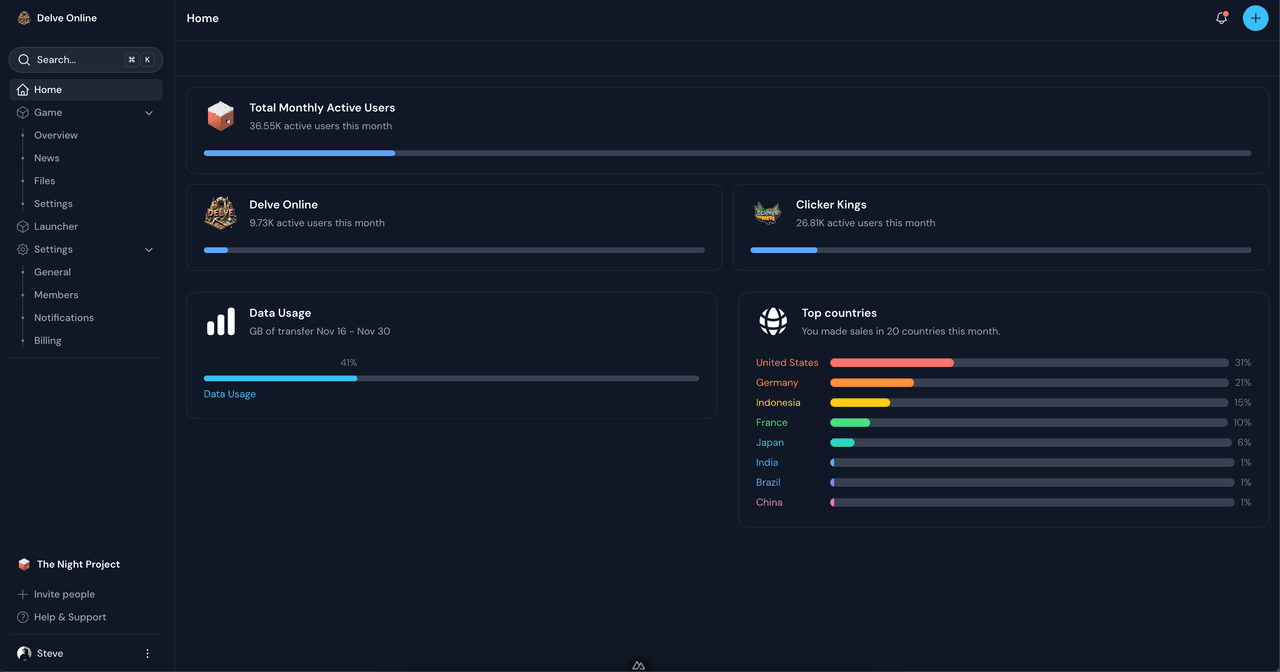1280x672 pixels.
Task: Click the package icon on Total Monthly Active Users
Action: click(220, 115)
